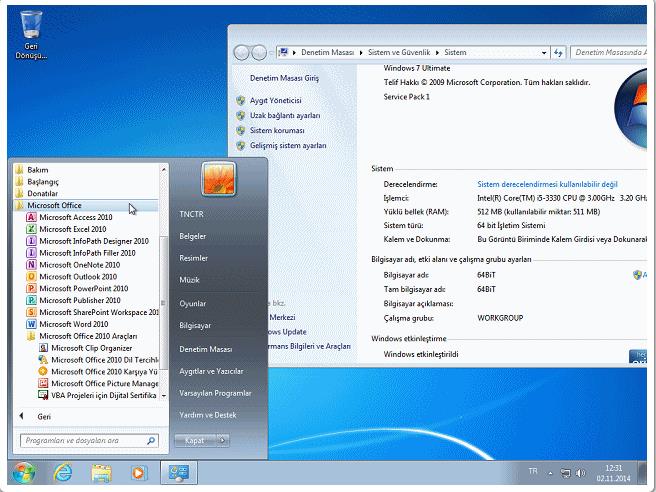The height and width of the screenshot is (492, 656).
Task: Open Aygıtlar ve Yazıcılar menu entry
Action: tap(211, 371)
